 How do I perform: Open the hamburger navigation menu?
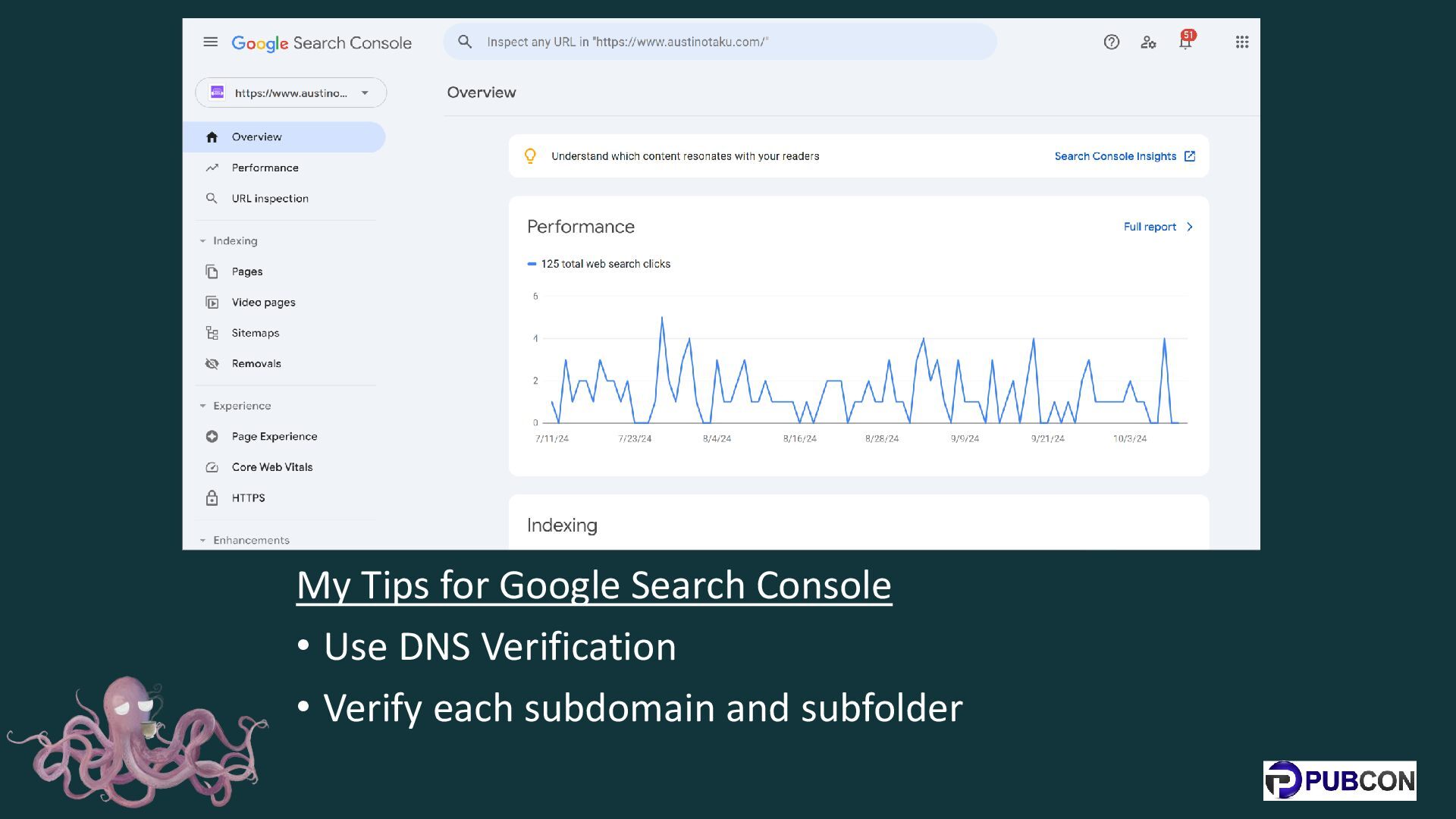pyautogui.click(x=211, y=42)
